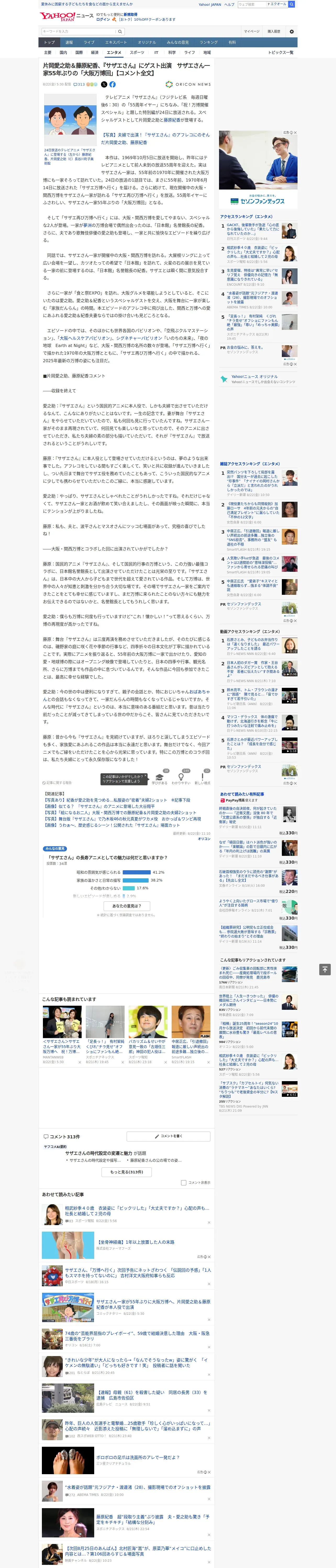Open the ランキング tab
Screen dimensions: 336x1568
pyautogui.click(x=209, y=43)
